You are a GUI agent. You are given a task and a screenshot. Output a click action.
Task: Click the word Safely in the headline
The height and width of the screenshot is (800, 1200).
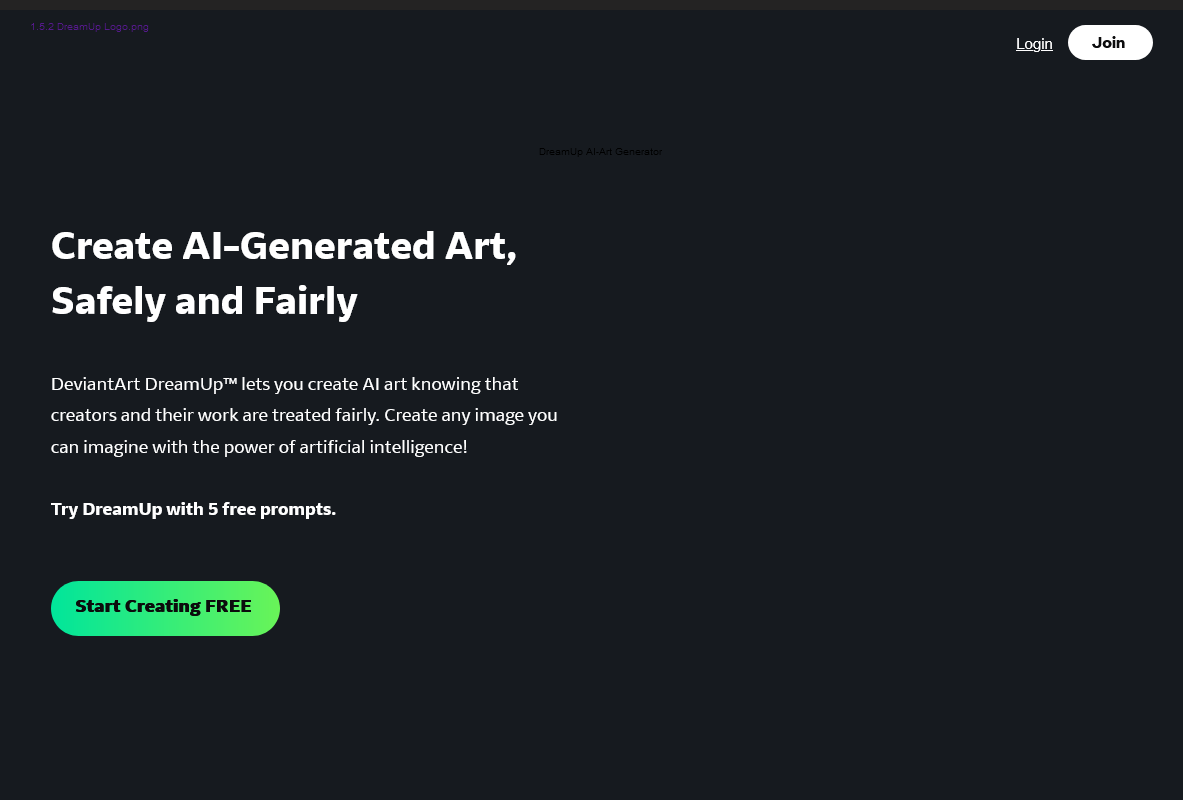109,301
